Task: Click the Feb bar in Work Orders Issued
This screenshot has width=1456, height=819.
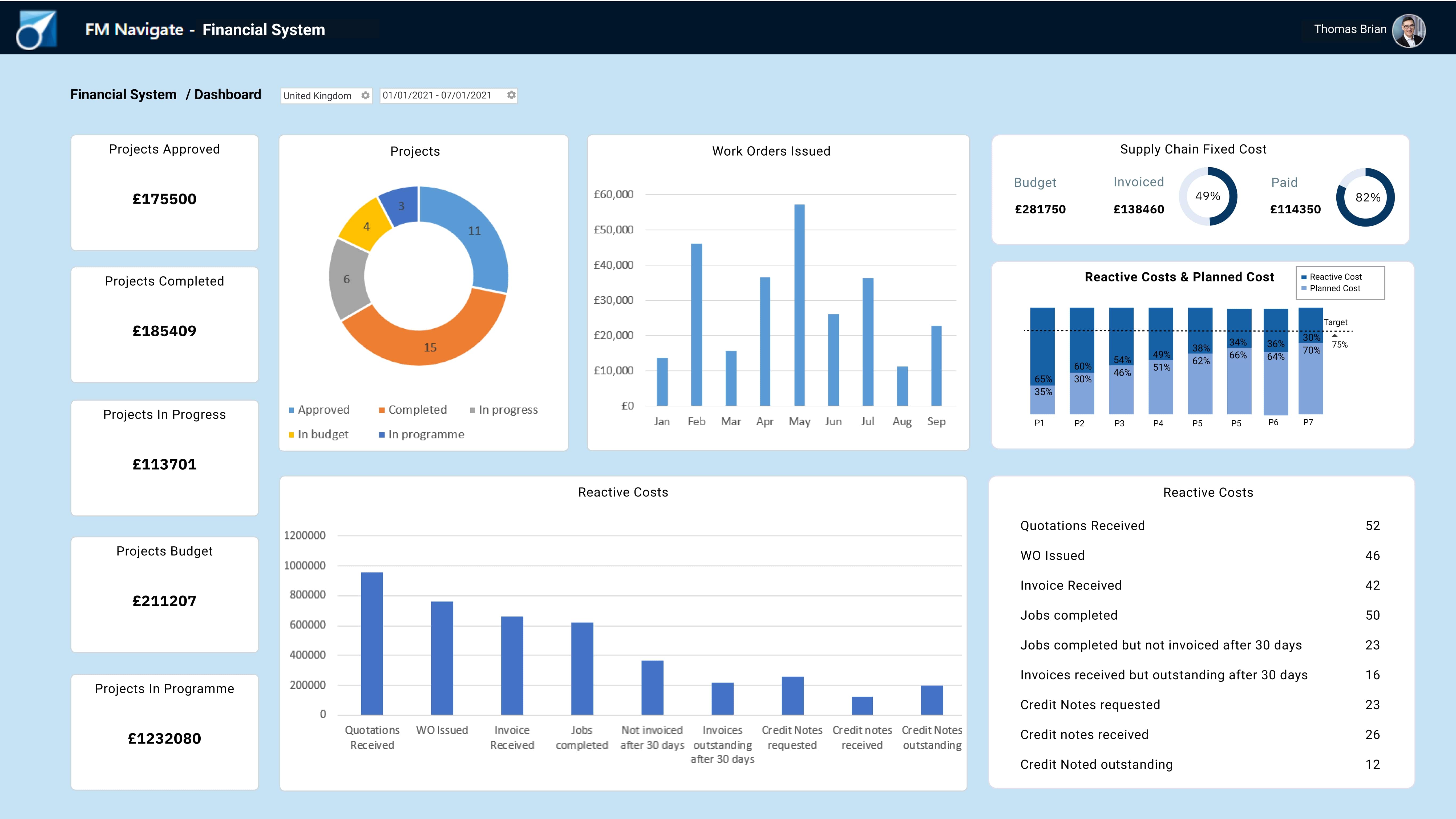Action: click(696, 325)
